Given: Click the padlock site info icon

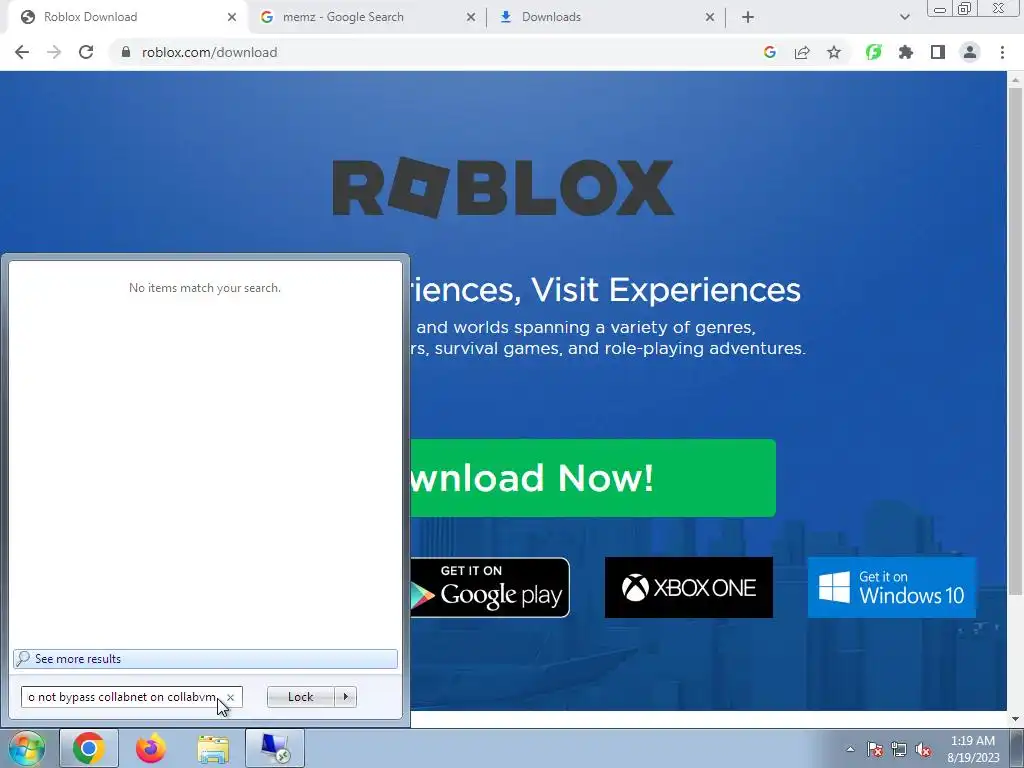Looking at the screenshot, I should pyautogui.click(x=126, y=52).
